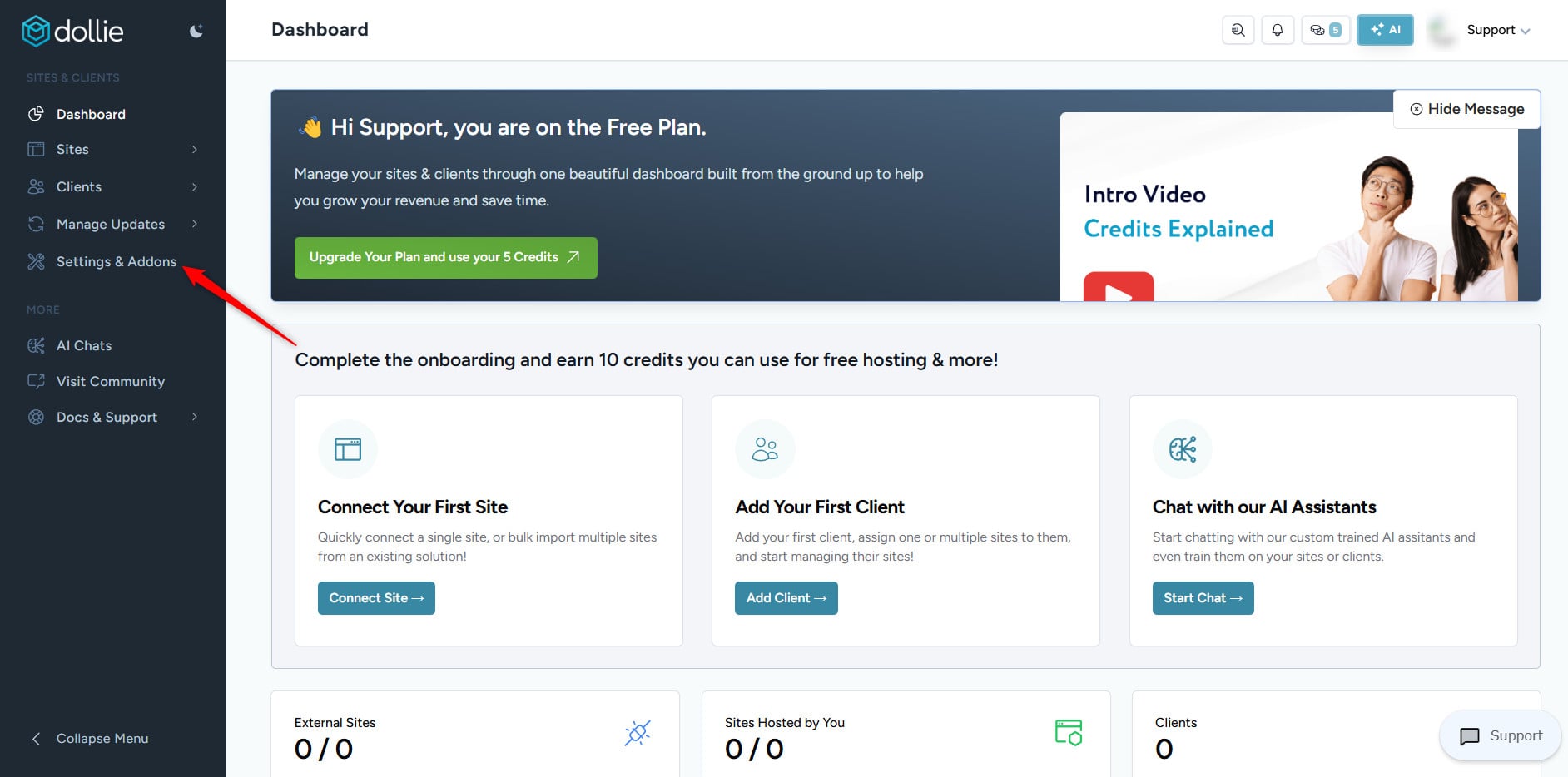This screenshot has width=1568, height=777.
Task: Go to AI Chats page
Action: pyautogui.click(x=83, y=346)
